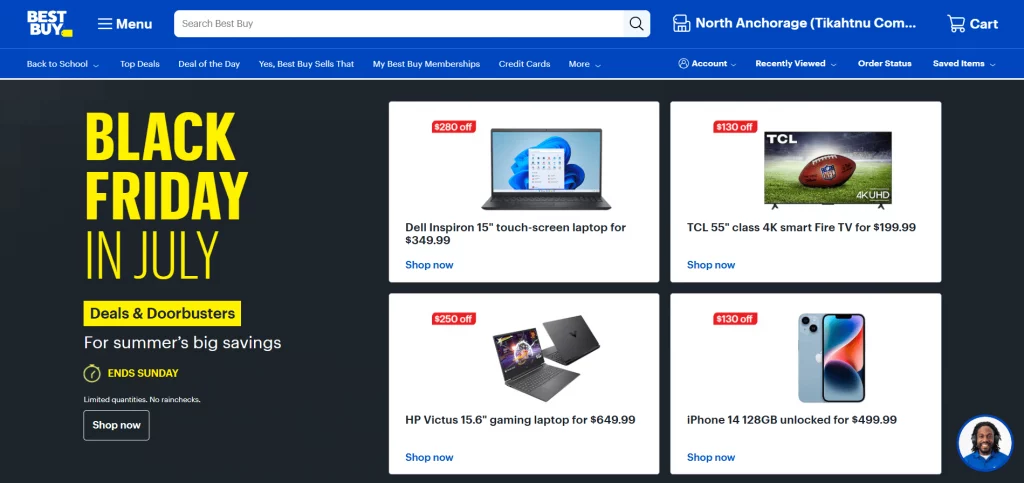Click the Dell Inspiron laptop image

(x=546, y=169)
